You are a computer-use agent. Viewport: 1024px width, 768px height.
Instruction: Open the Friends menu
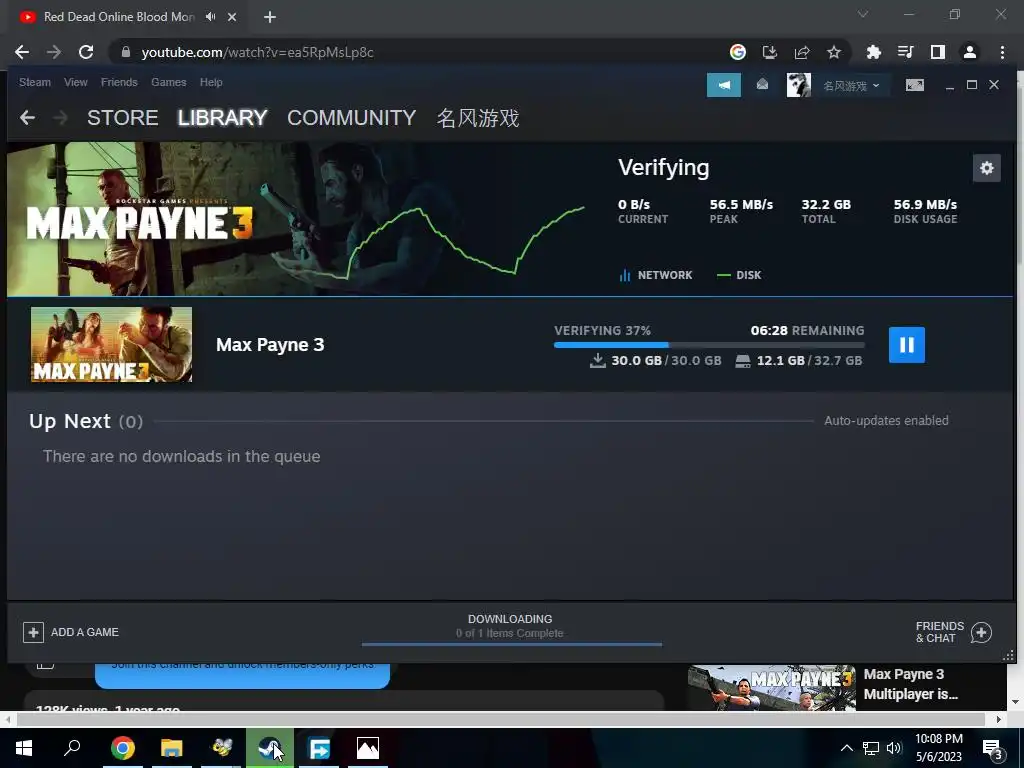pyautogui.click(x=119, y=82)
